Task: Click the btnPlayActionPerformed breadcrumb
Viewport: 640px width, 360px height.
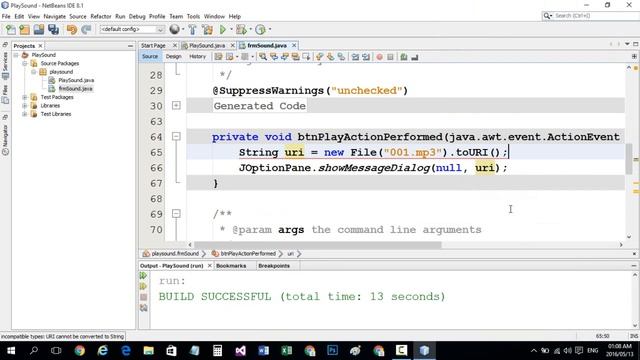Action: (248, 253)
